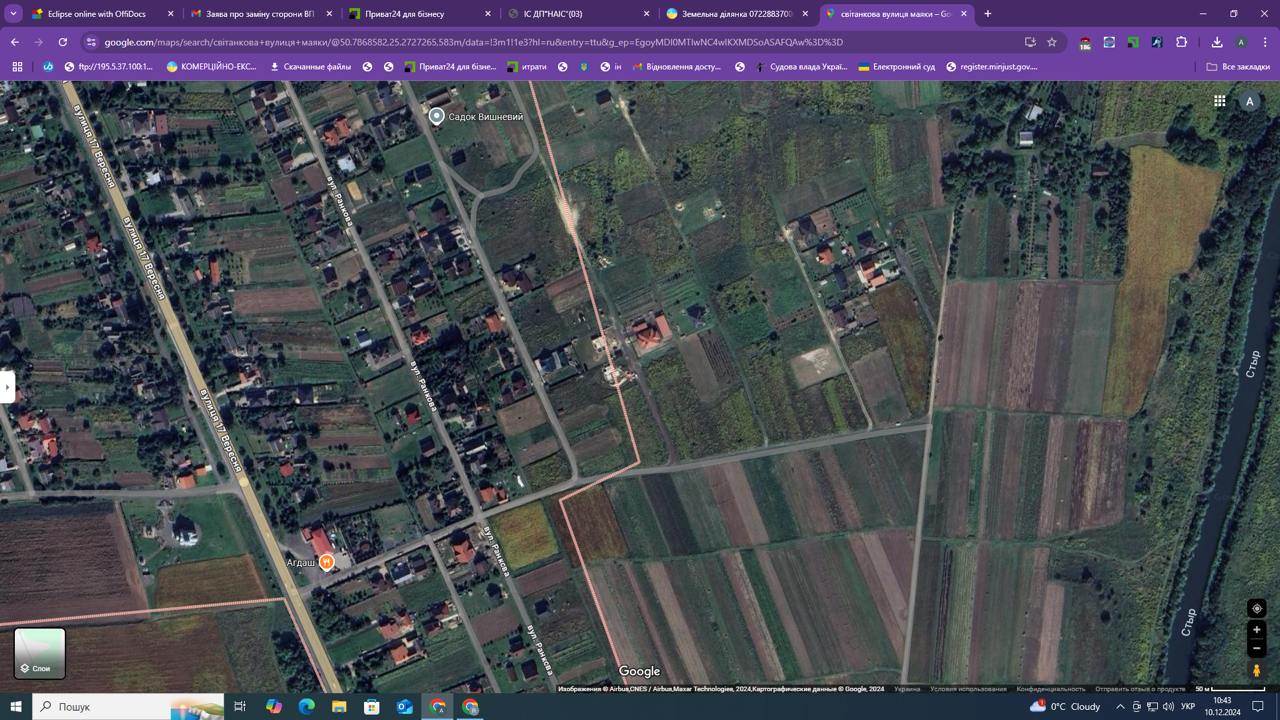The width and height of the screenshot is (1280, 720).
Task: Expand the hidden system tray icons
Action: 1120,707
